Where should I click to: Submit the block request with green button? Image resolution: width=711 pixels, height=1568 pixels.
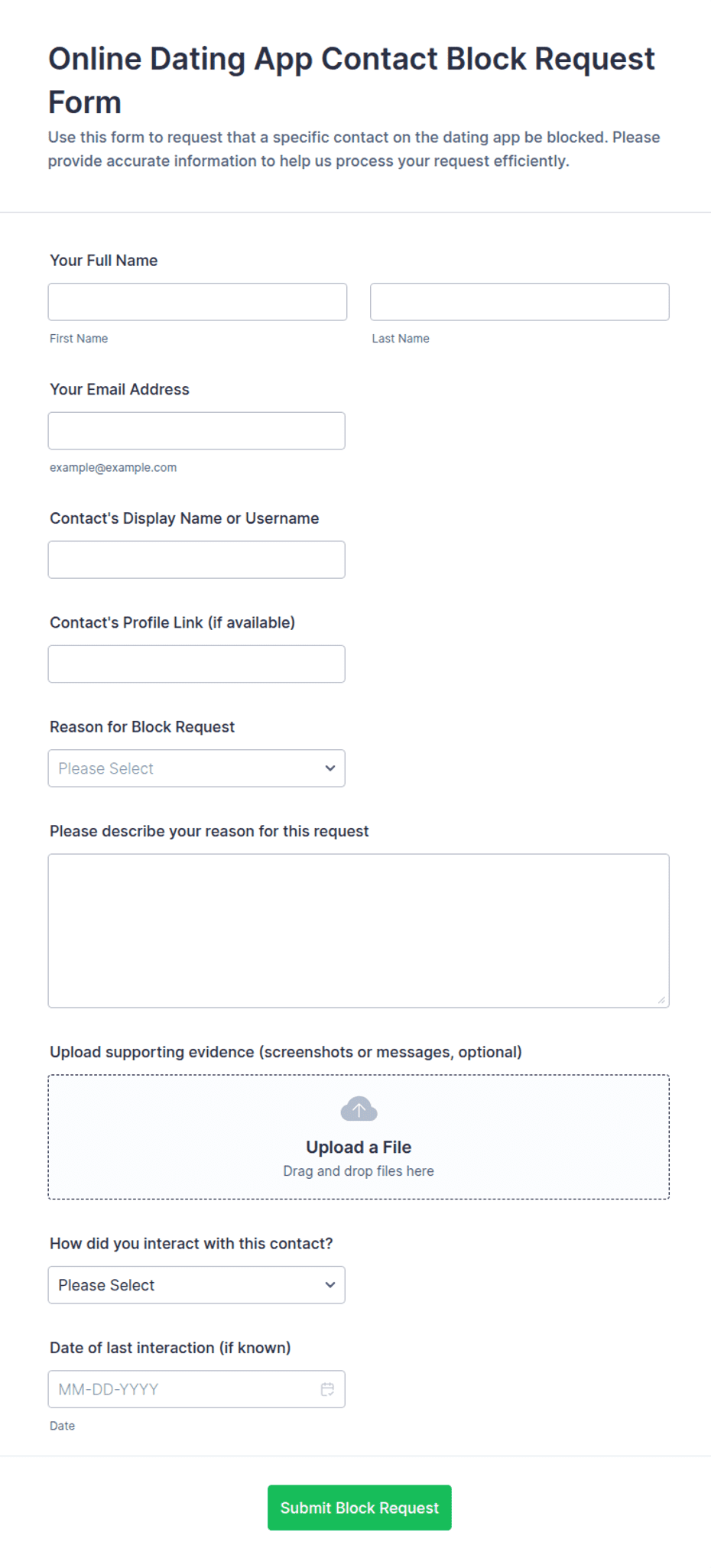359,1508
